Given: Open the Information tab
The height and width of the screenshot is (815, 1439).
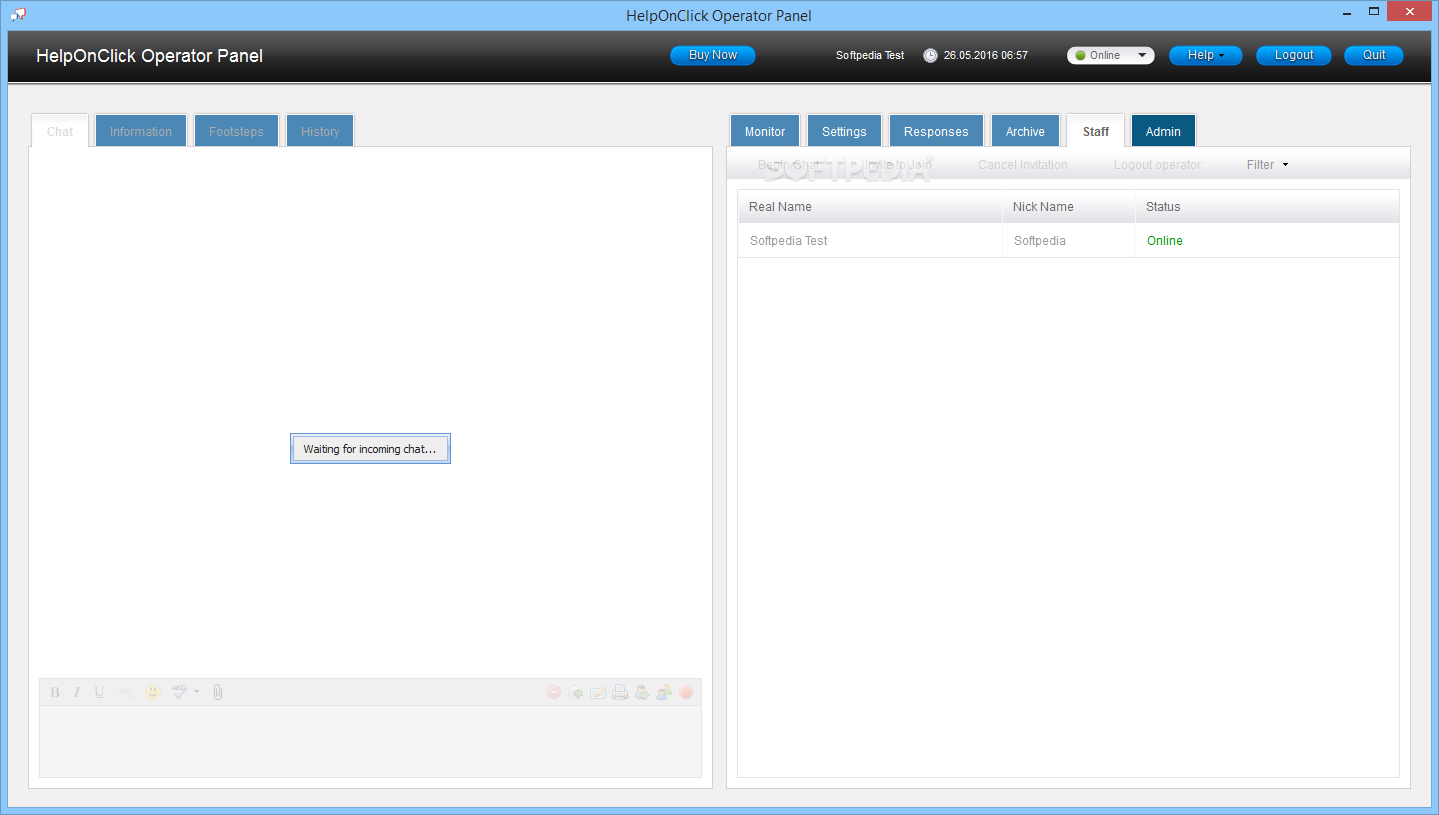Looking at the screenshot, I should tap(141, 131).
